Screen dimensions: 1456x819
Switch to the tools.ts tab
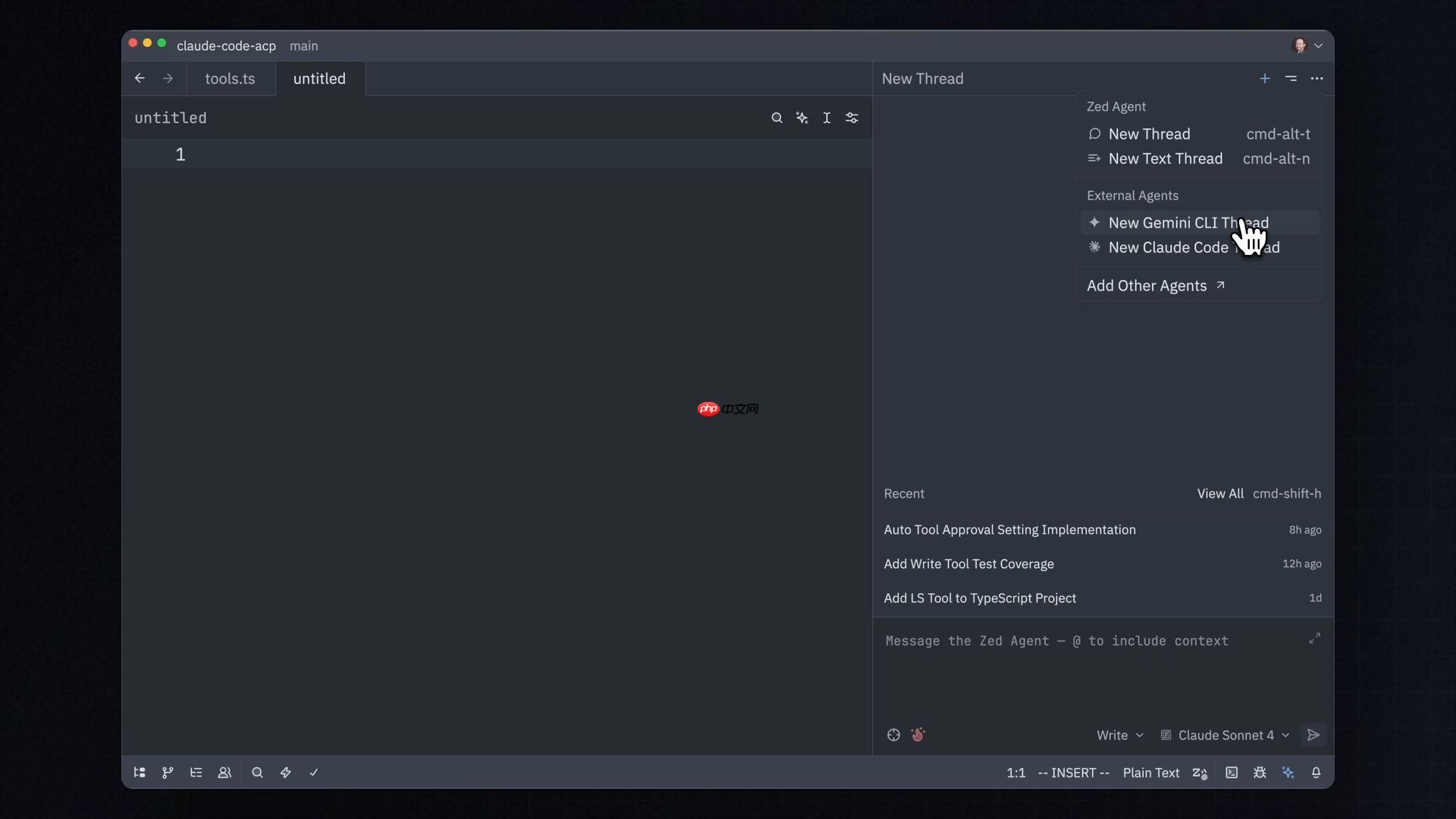click(230, 79)
